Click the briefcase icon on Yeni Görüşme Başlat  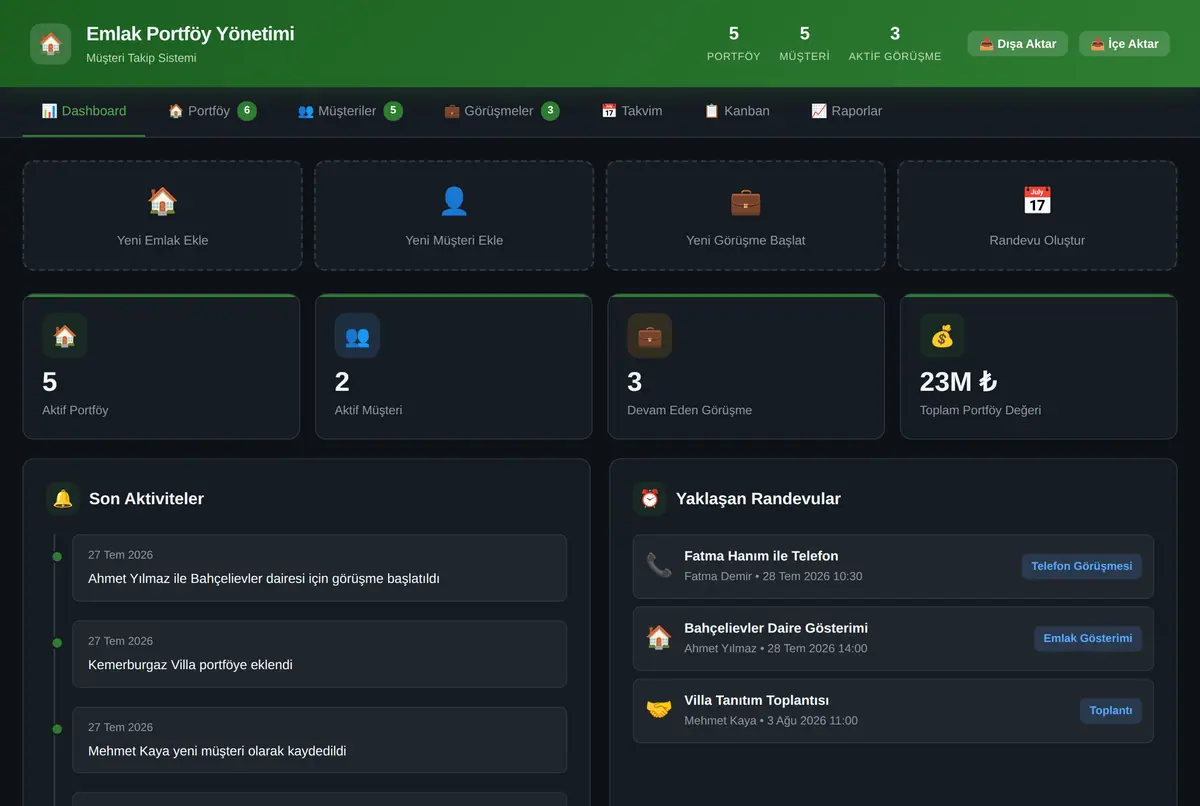click(x=746, y=201)
